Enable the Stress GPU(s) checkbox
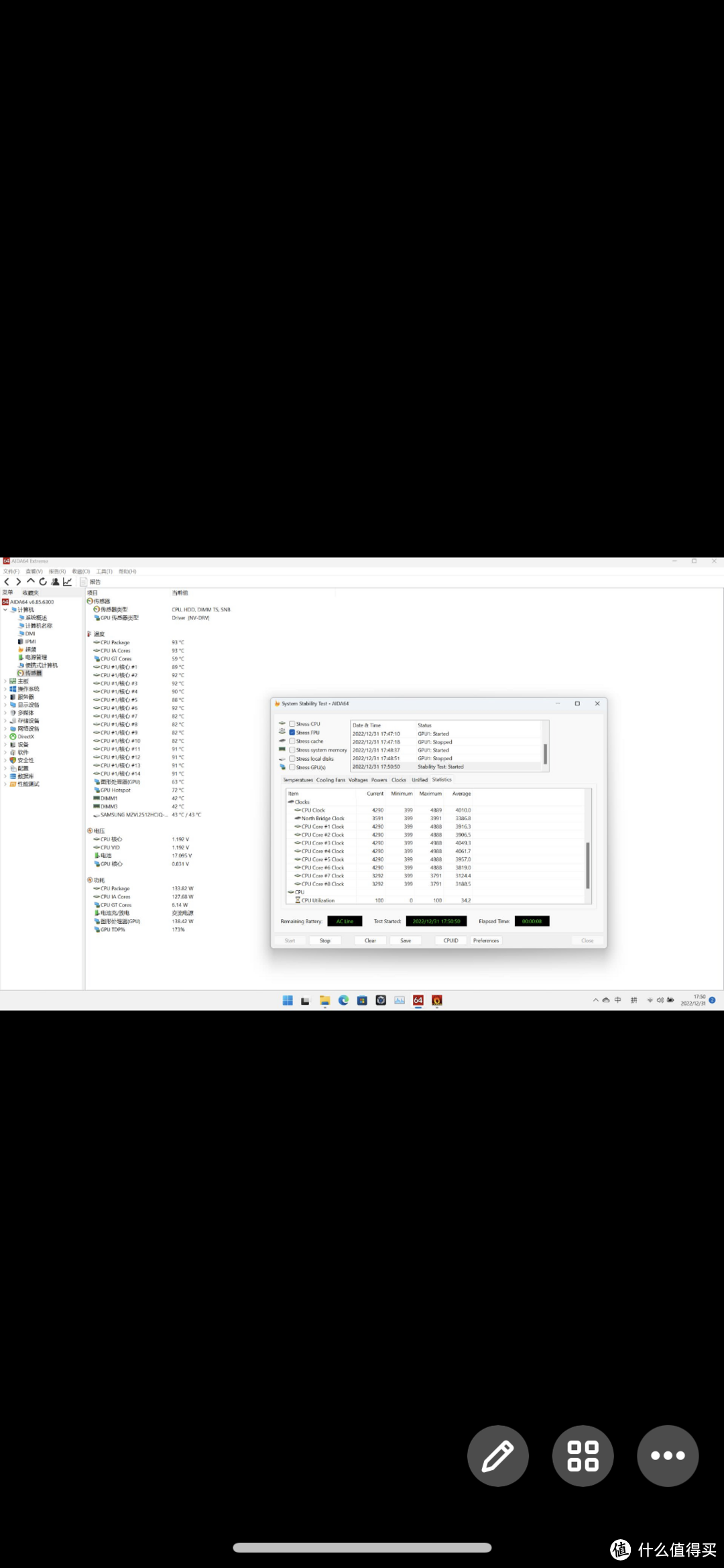 tap(292, 768)
